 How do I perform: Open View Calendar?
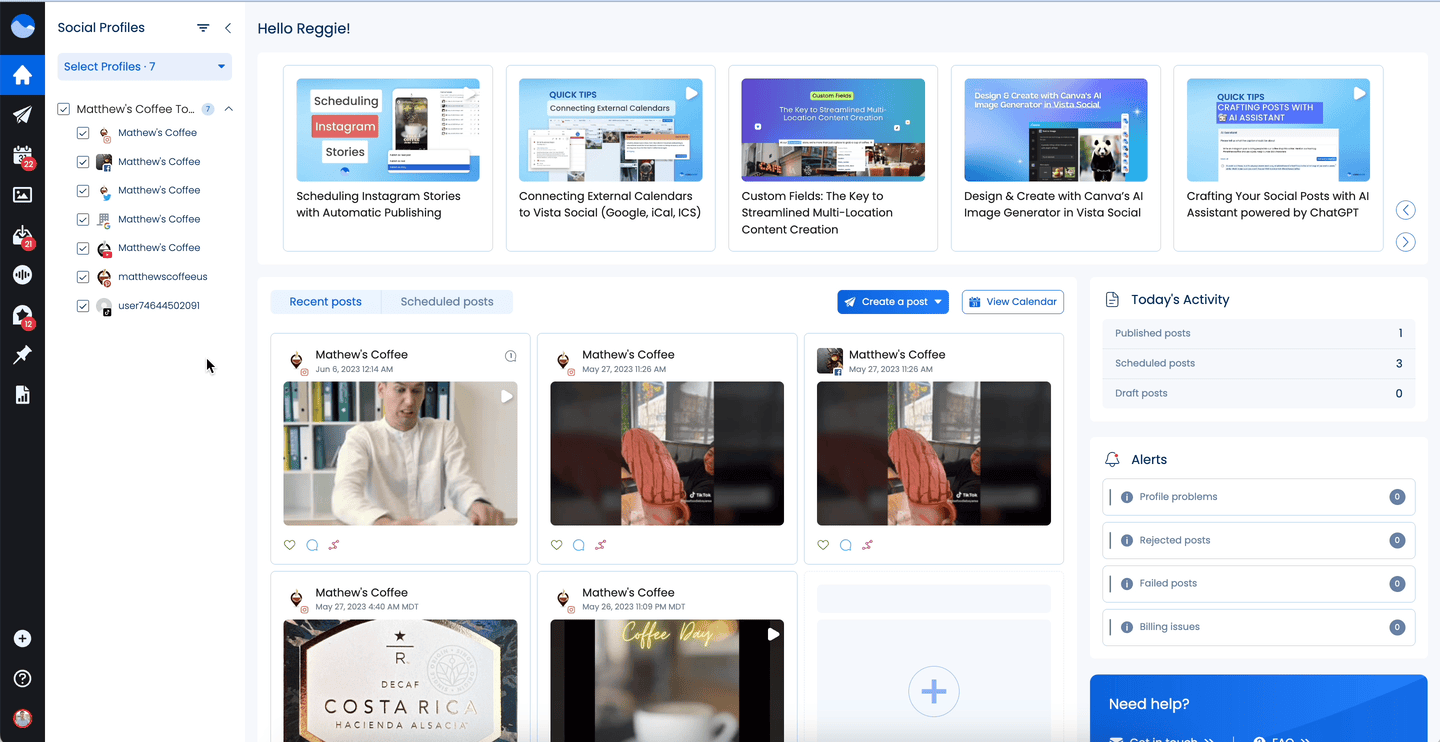1013,302
